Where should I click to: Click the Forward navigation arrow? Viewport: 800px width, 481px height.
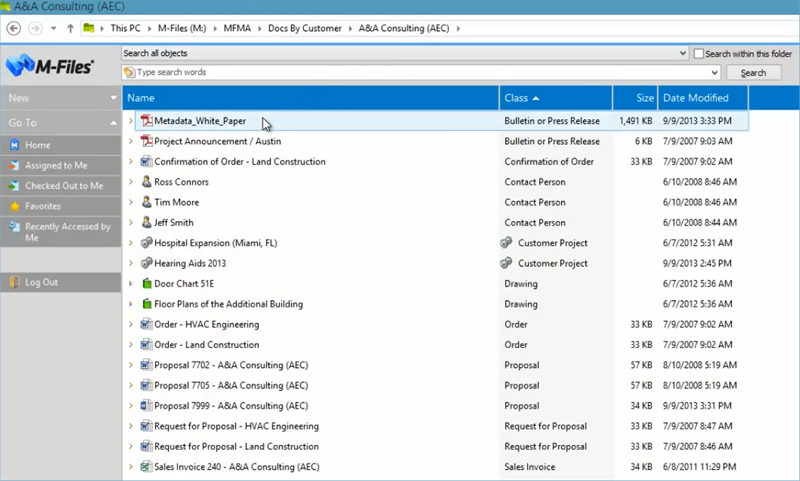point(35,28)
